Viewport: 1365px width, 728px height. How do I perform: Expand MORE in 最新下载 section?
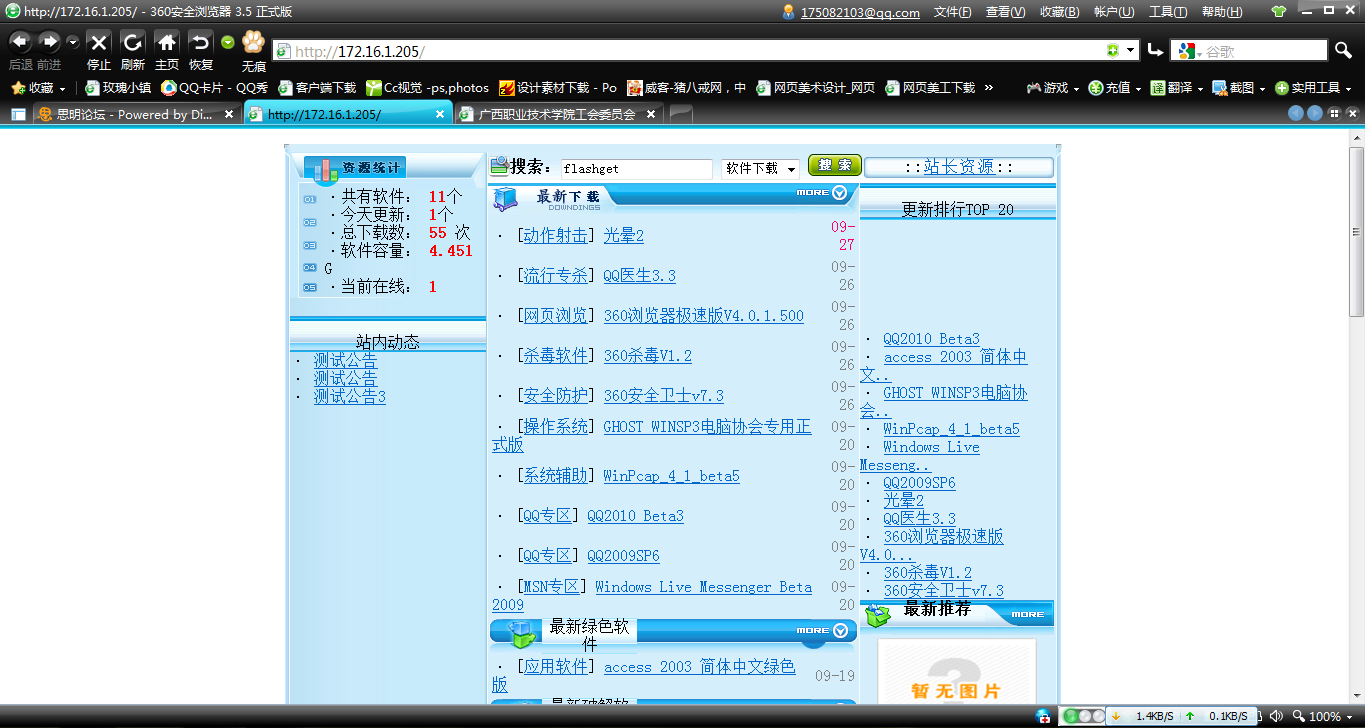coord(822,192)
